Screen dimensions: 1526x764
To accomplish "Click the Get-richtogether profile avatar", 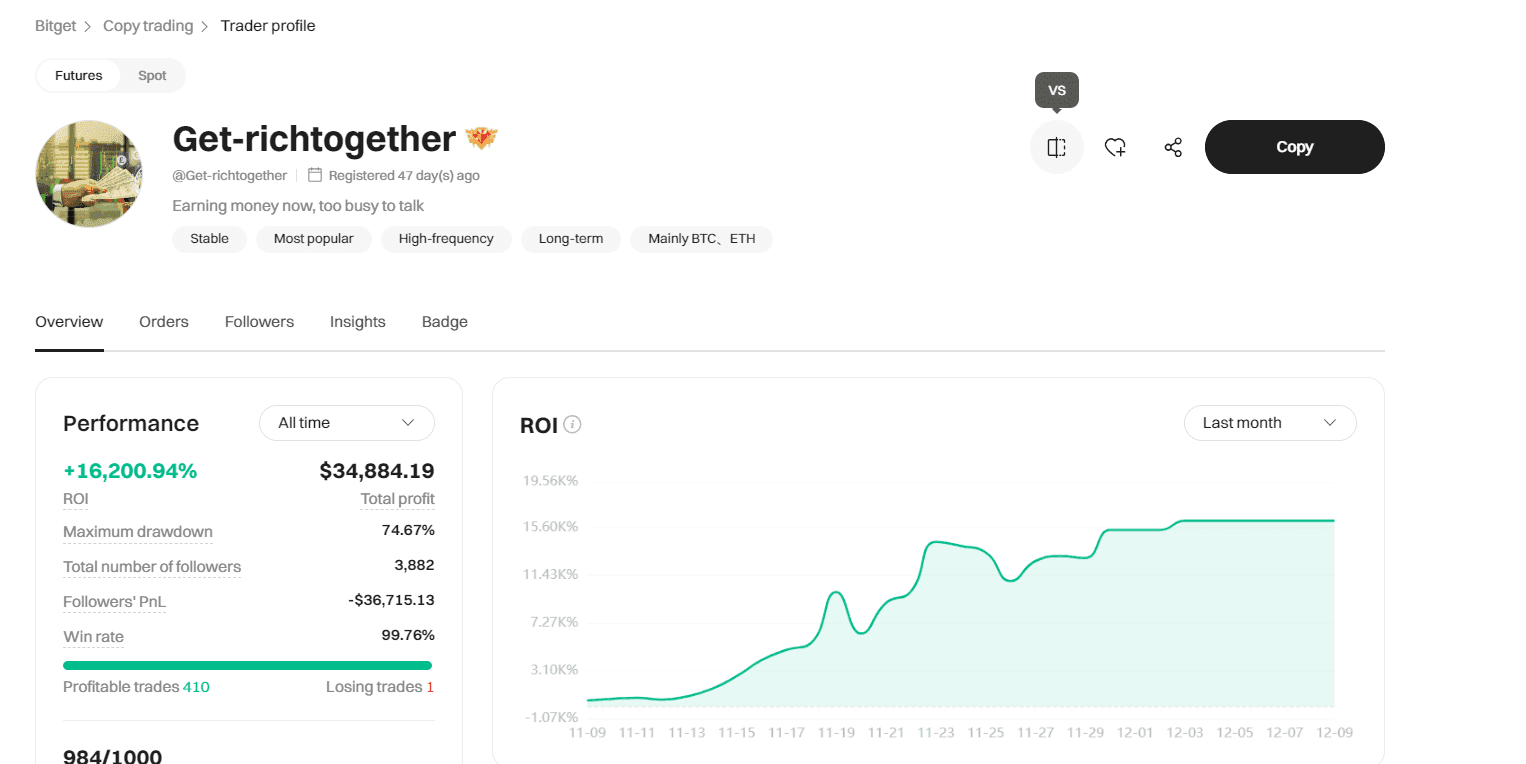I will tap(89, 174).
